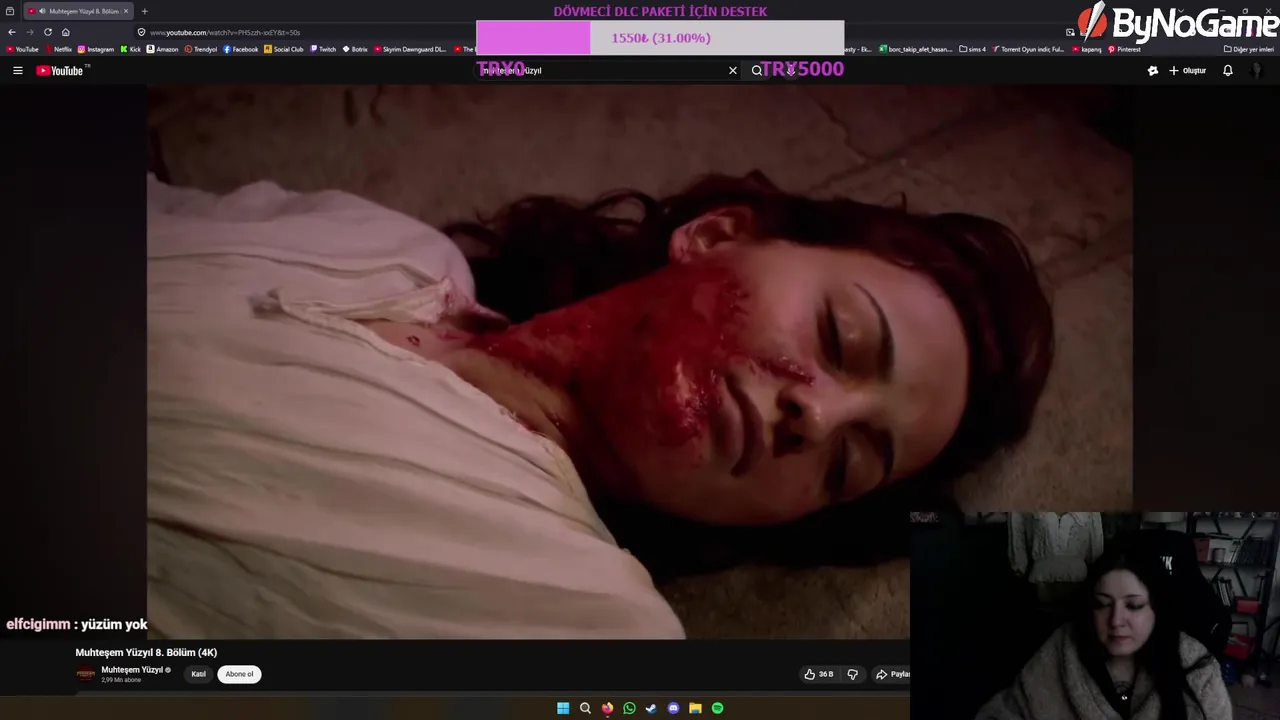The image size is (1280, 720).
Task: Open Steam from the taskbar
Action: 651,708
